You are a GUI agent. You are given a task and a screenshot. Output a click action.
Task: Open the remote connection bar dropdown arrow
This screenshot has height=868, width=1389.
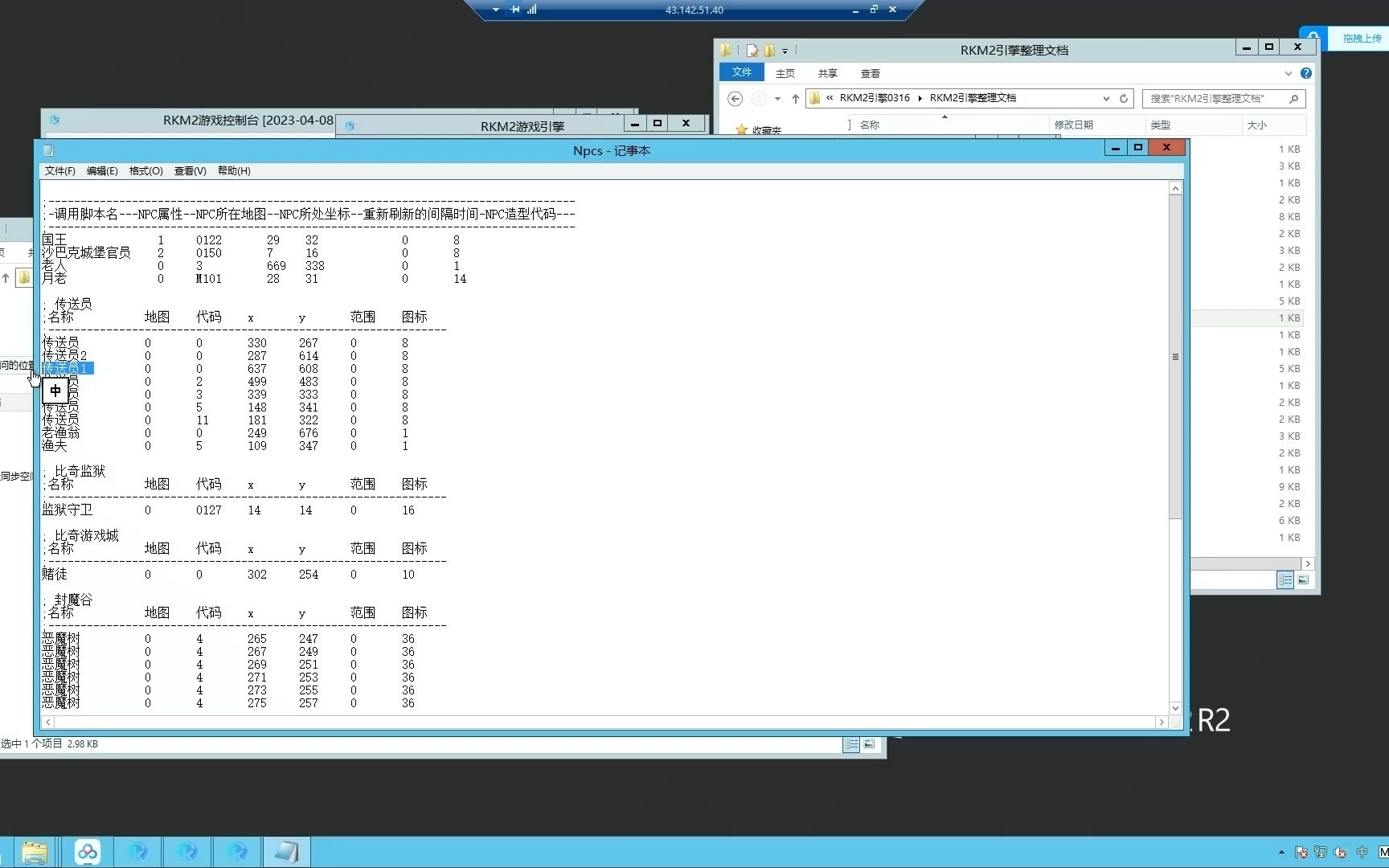coord(495,10)
